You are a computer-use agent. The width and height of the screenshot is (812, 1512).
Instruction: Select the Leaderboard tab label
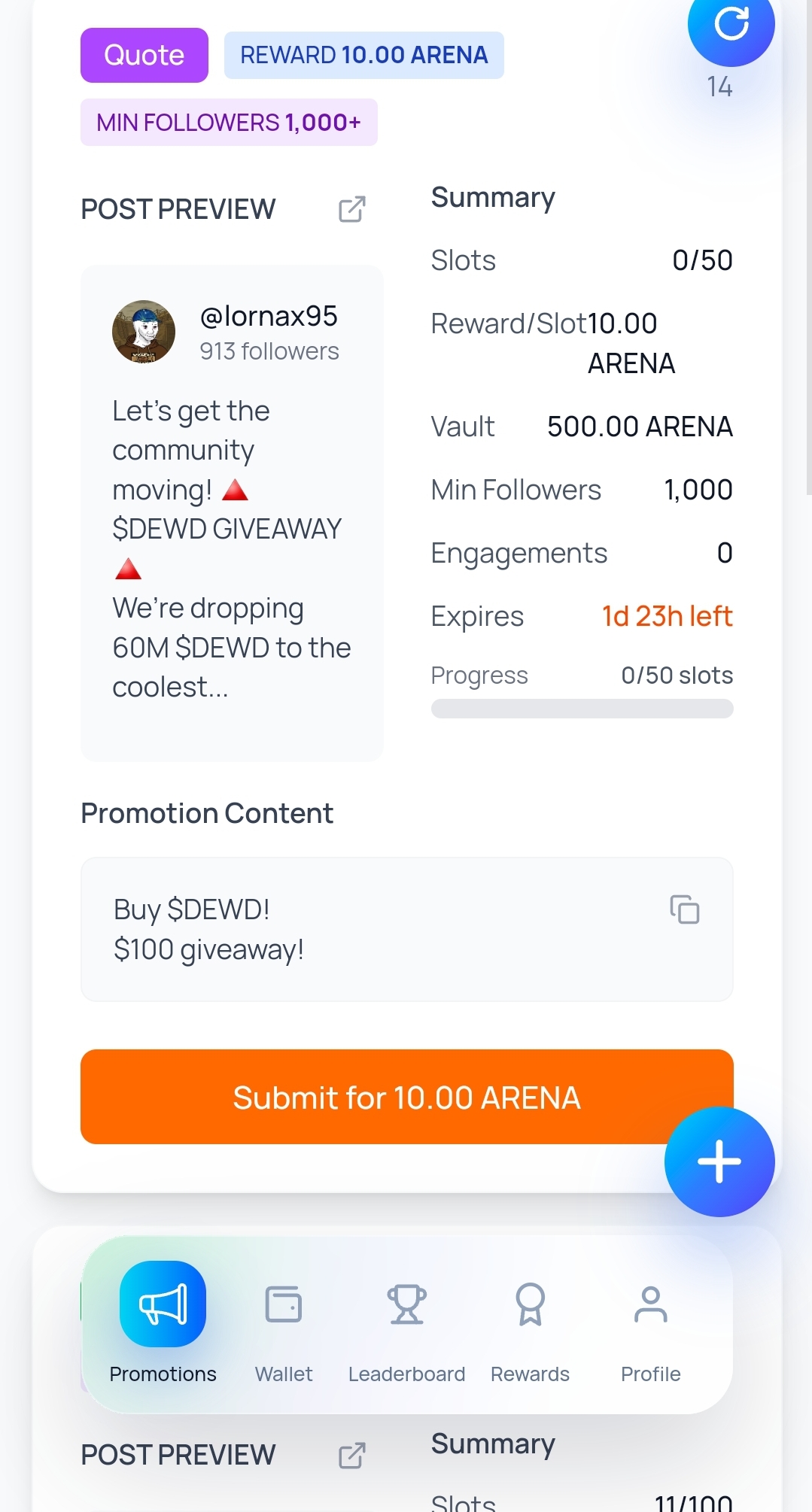406,1374
